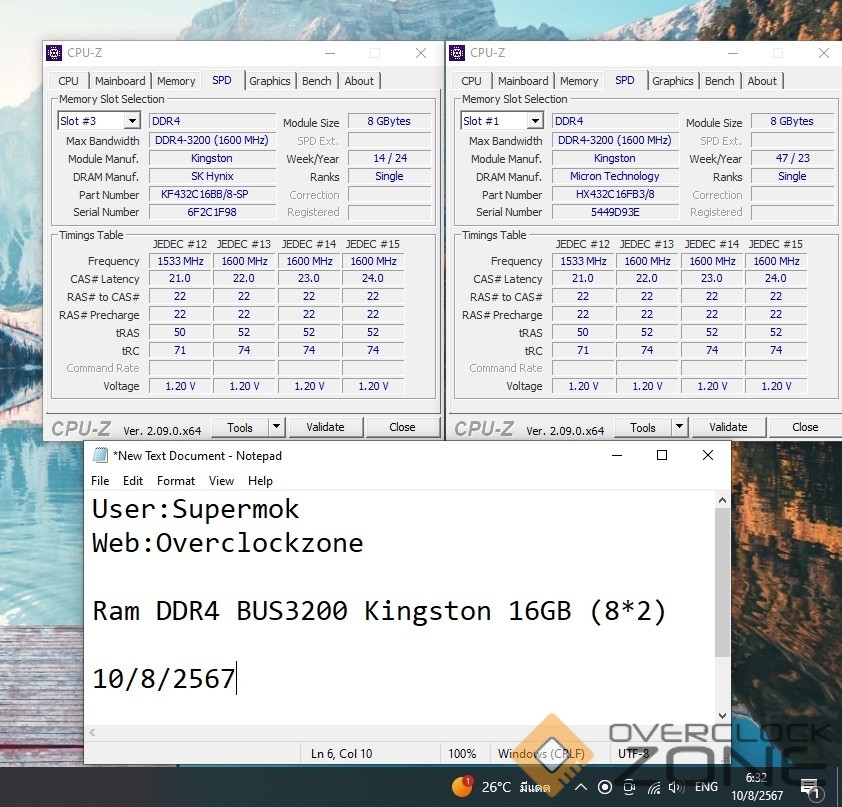
Task: Click the DDR4-3200 (1600 MHz) bandwidth for Slot #1
Action: [615, 141]
